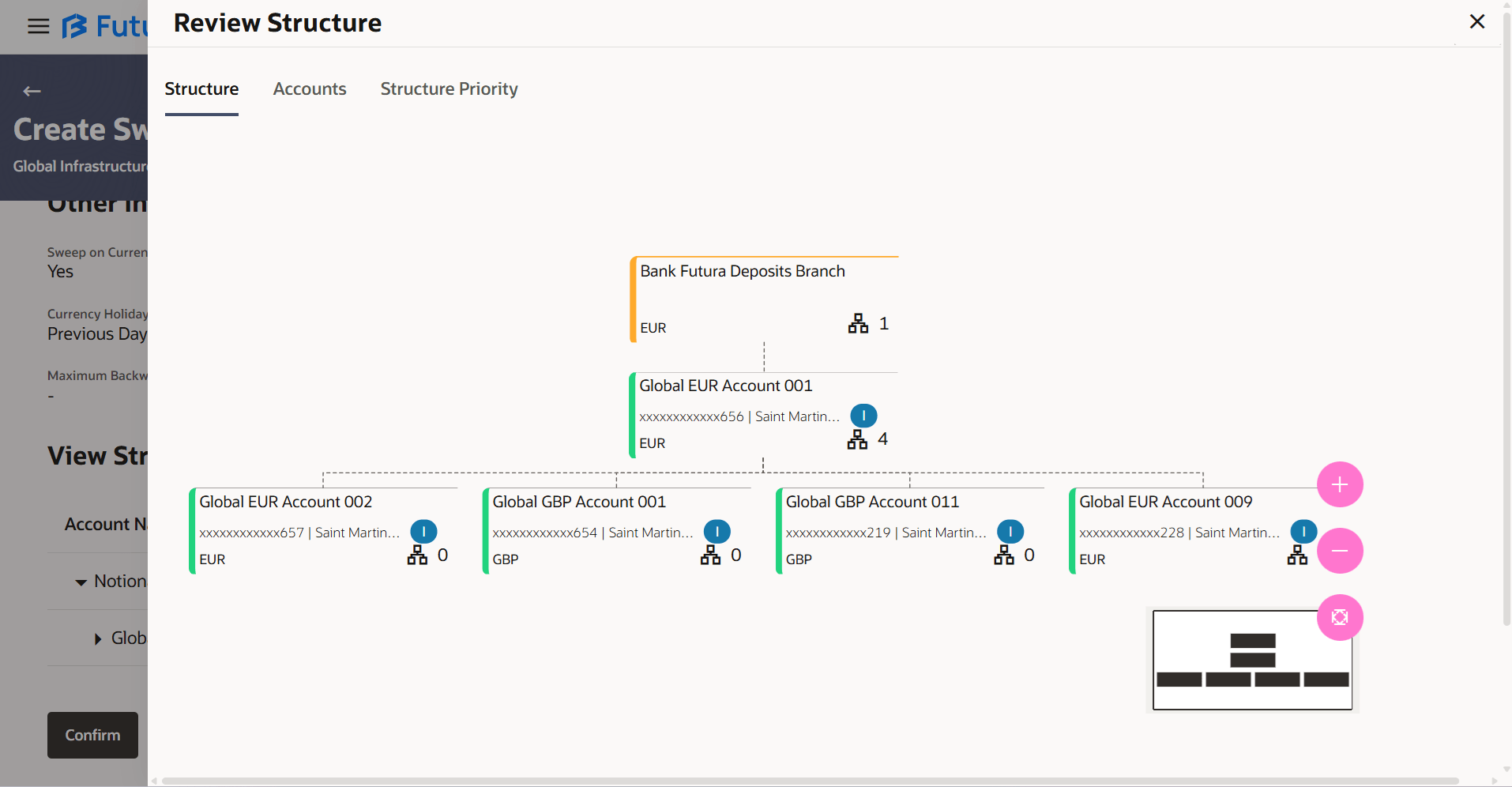Screen dimensions: 1512x787
Task: Click info icon on Global EUR Account 002
Action: pos(423,532)
